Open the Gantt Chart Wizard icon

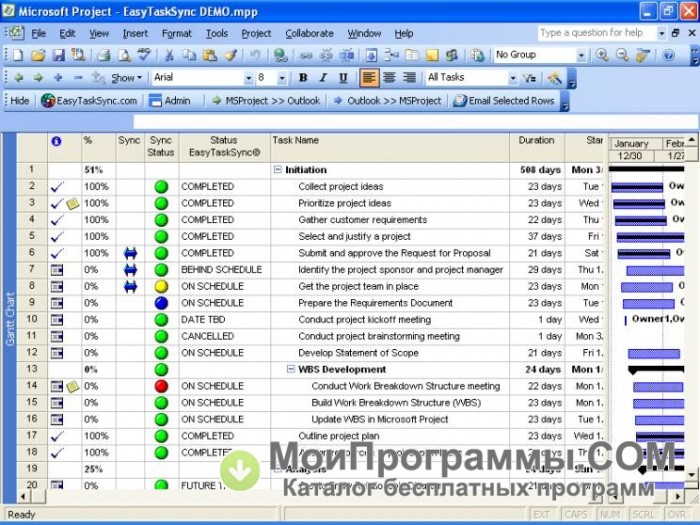554,78
